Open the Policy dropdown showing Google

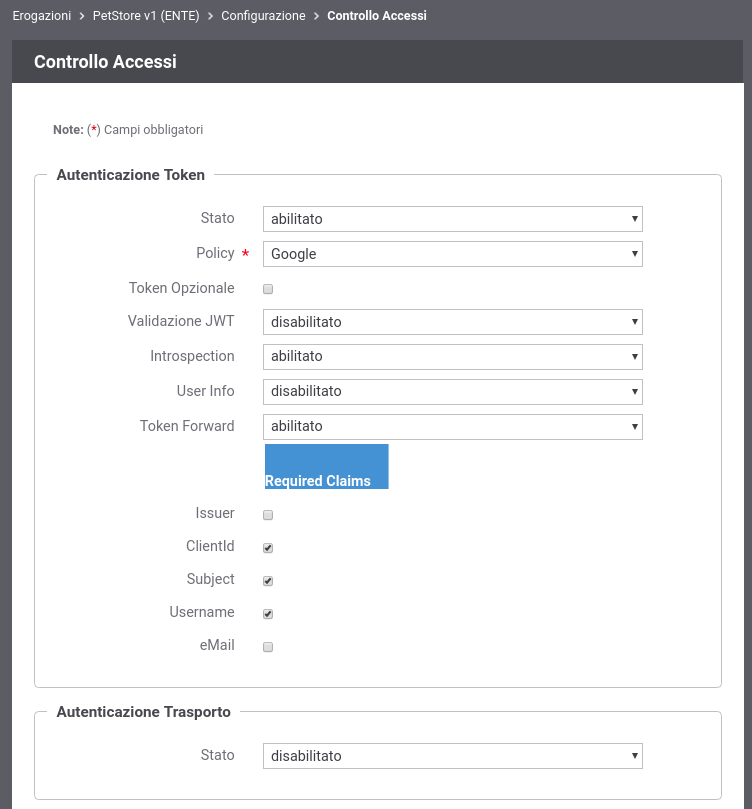(452, 254)
